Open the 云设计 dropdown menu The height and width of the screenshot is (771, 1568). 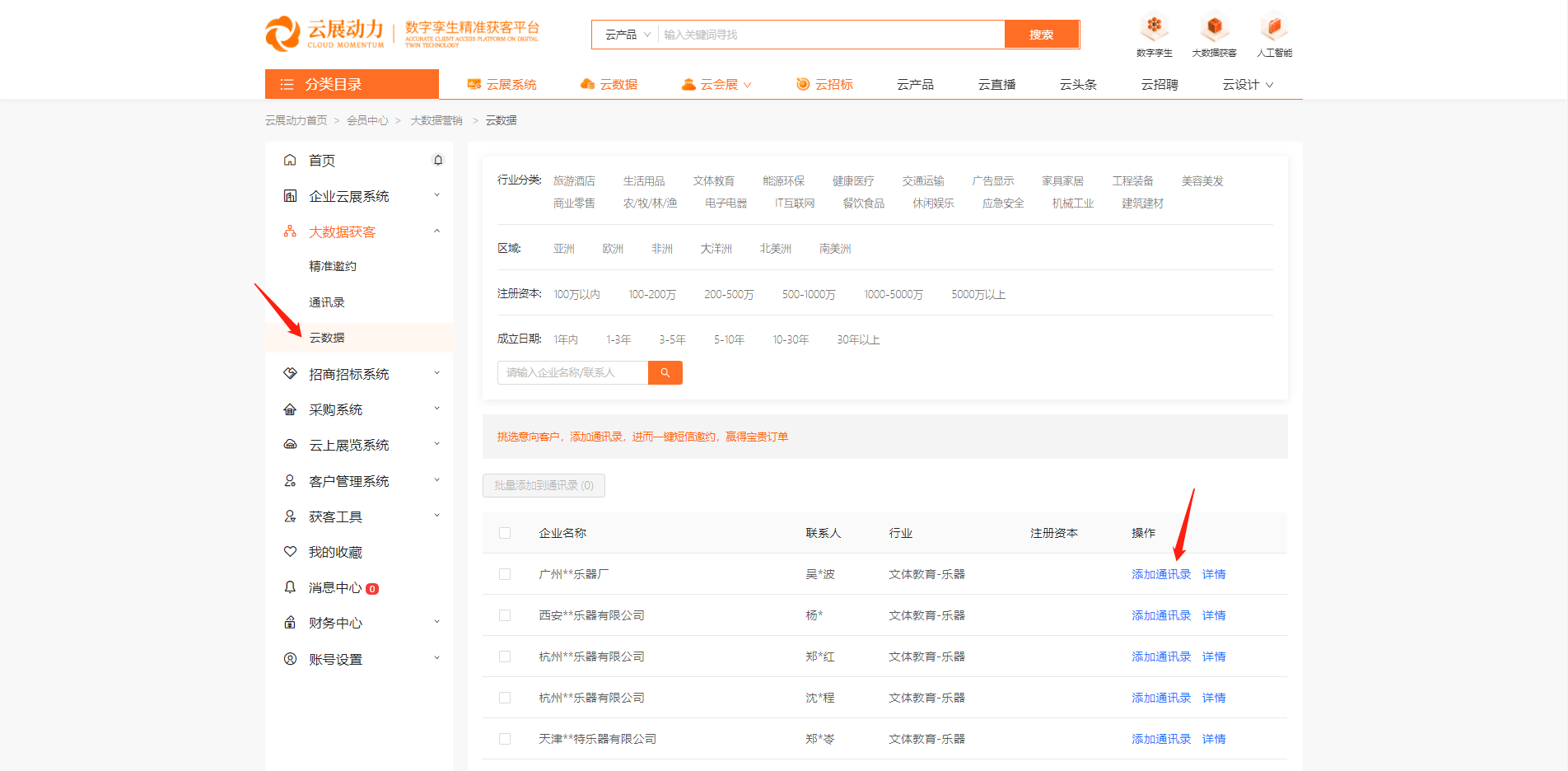pyautogui.click(x=1247, y=83)
